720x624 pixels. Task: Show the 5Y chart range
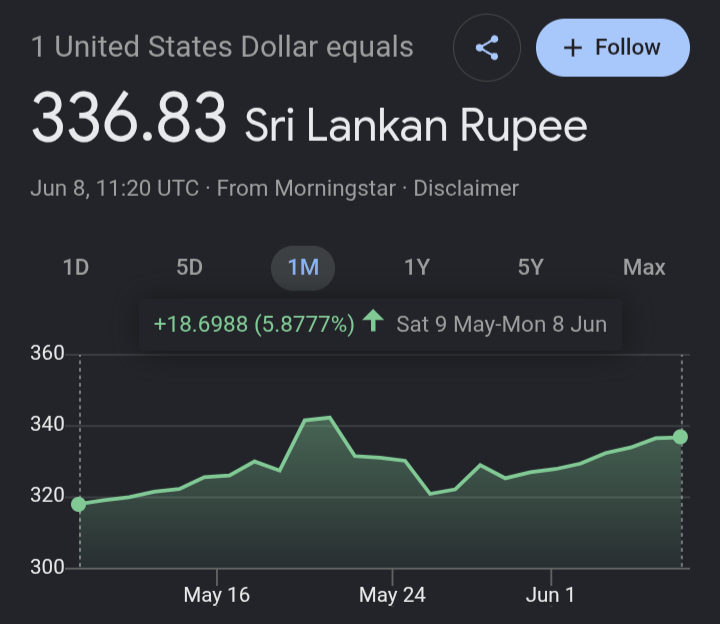530,268
